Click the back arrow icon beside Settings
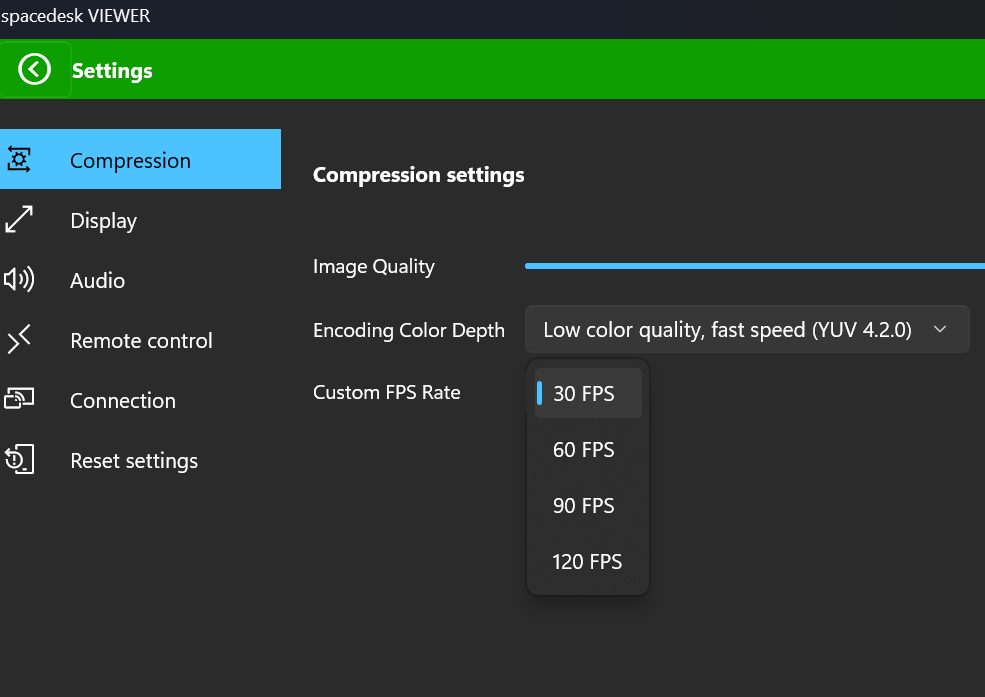 [x=35, y=69]
